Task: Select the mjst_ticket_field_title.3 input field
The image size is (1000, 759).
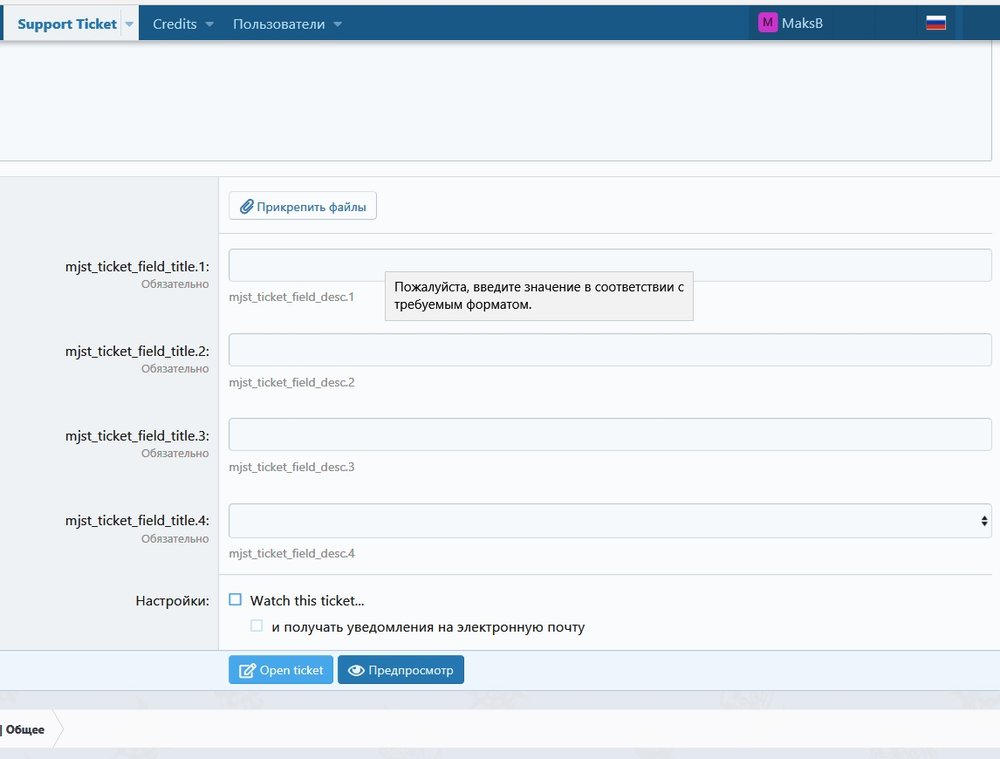Action: coord(610,435)
